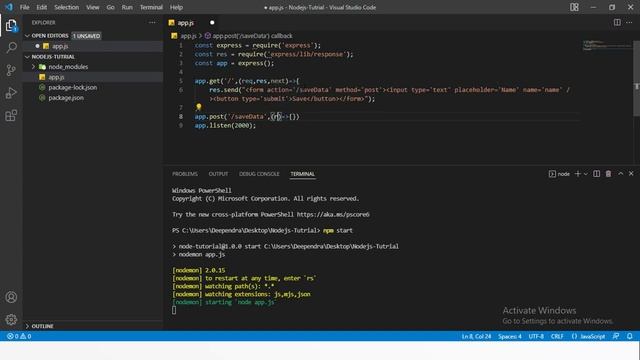Image resolution: width=640 pixels, height=360 pixels.
Task: Switch to the Debug Console tab
Action: [x=259, y=174]
